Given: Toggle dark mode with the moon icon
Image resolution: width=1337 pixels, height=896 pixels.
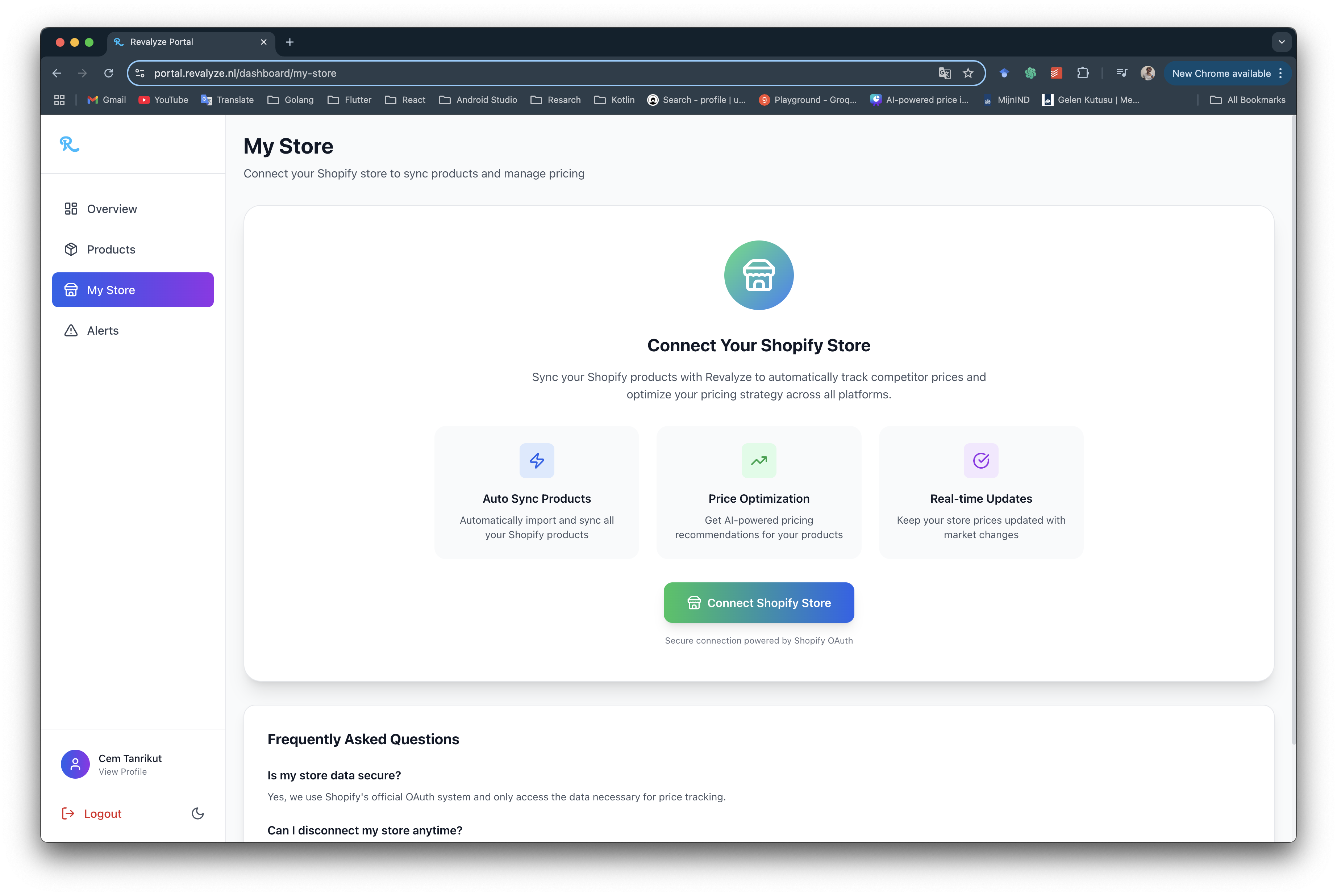Looking at the screenshot, I should [x=198, y=814].
